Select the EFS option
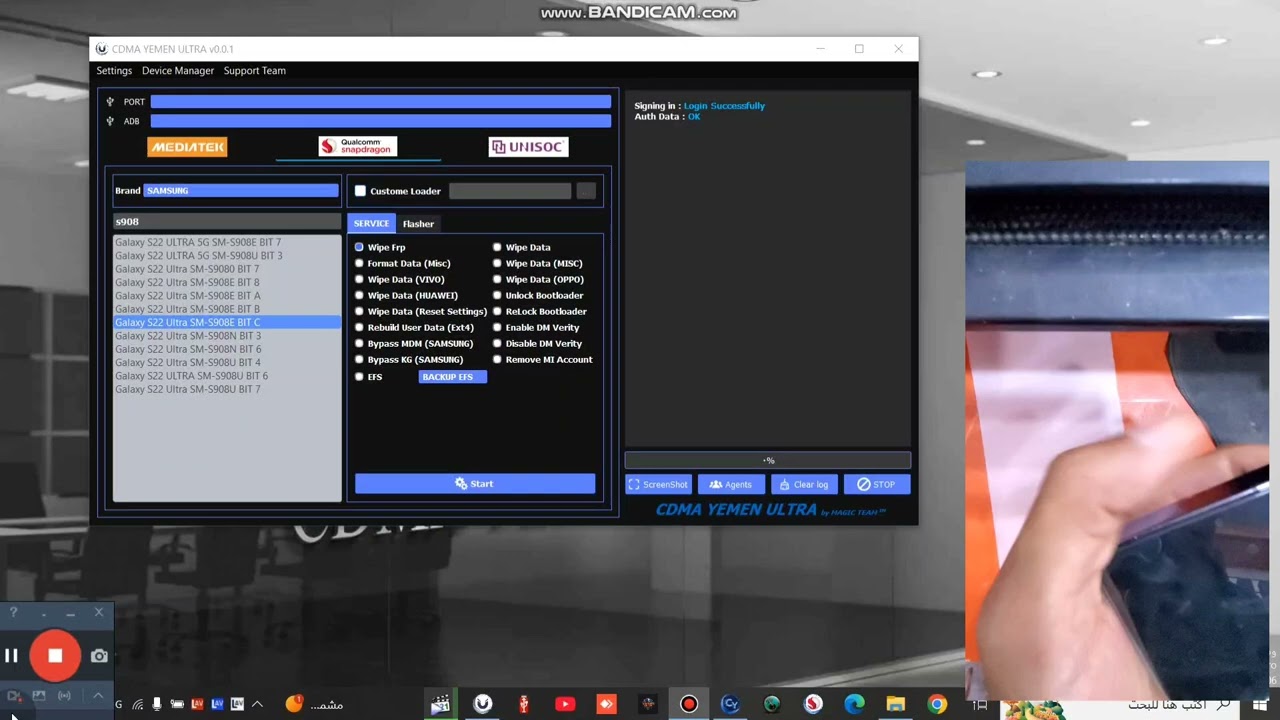The width and height of the screenshot is (1280, 720). (x=369, y=377)
